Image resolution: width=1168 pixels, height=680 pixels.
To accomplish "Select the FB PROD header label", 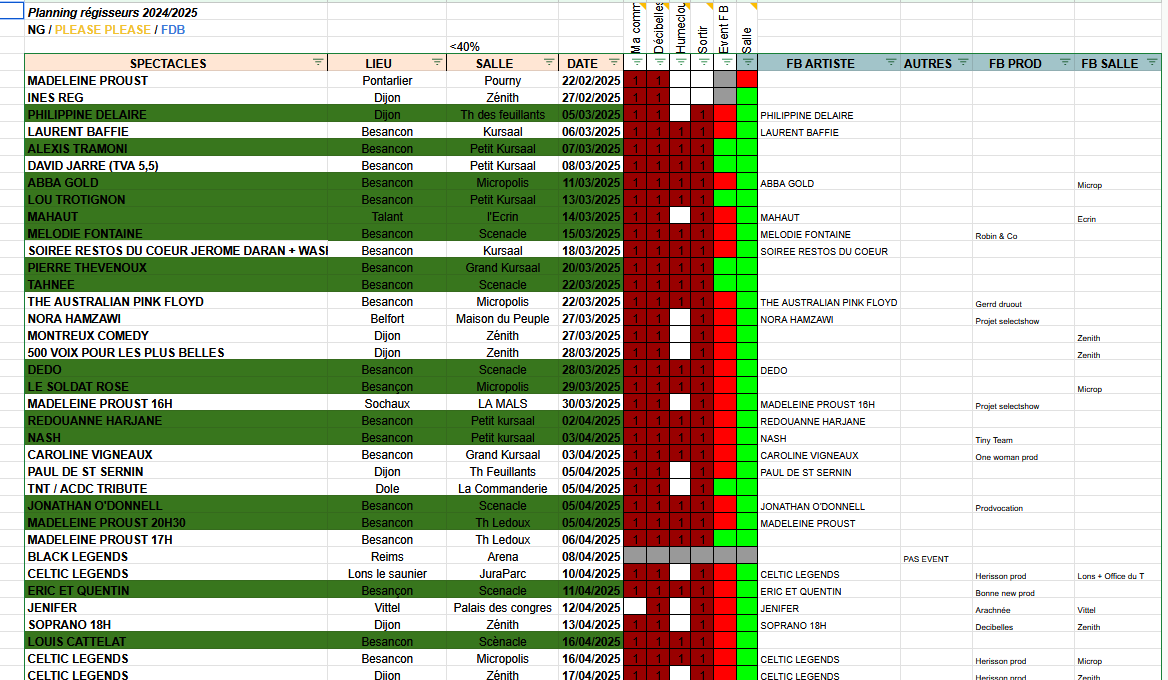I will 1015,64.
